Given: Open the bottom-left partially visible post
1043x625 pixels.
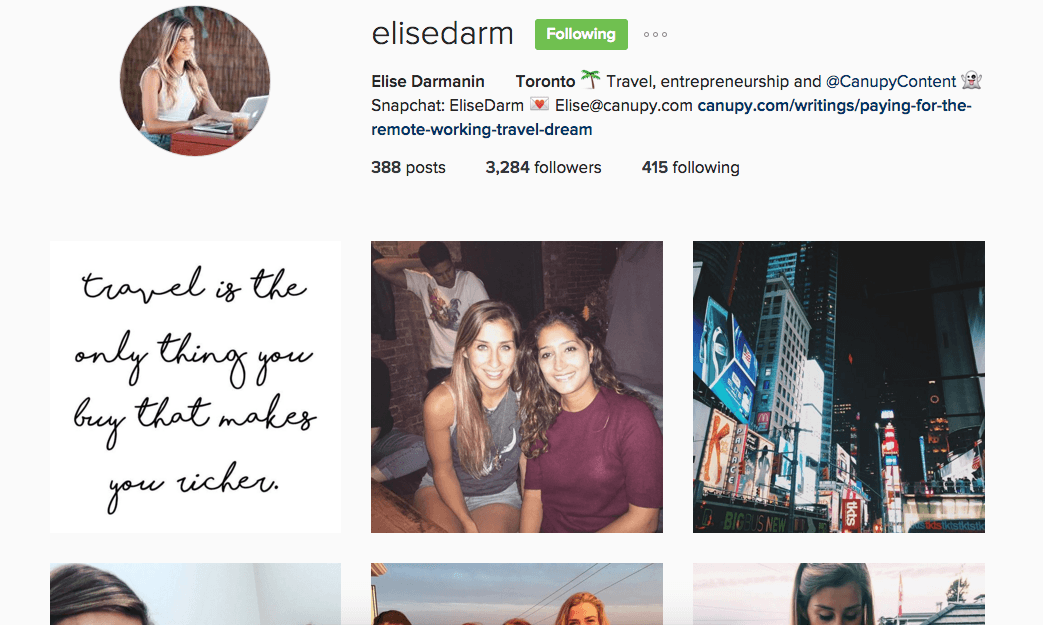Looking at the screenshot, I should click(x=196, y=594).
